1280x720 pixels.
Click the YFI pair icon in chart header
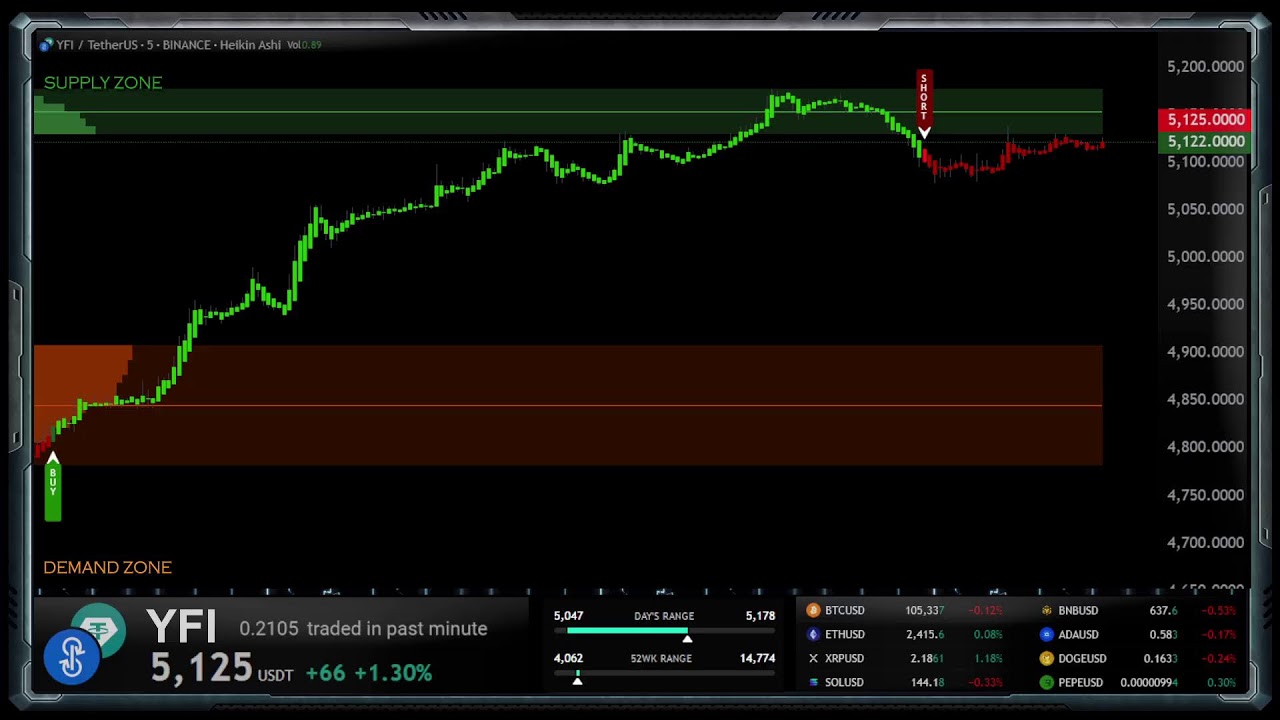point(46,45)
